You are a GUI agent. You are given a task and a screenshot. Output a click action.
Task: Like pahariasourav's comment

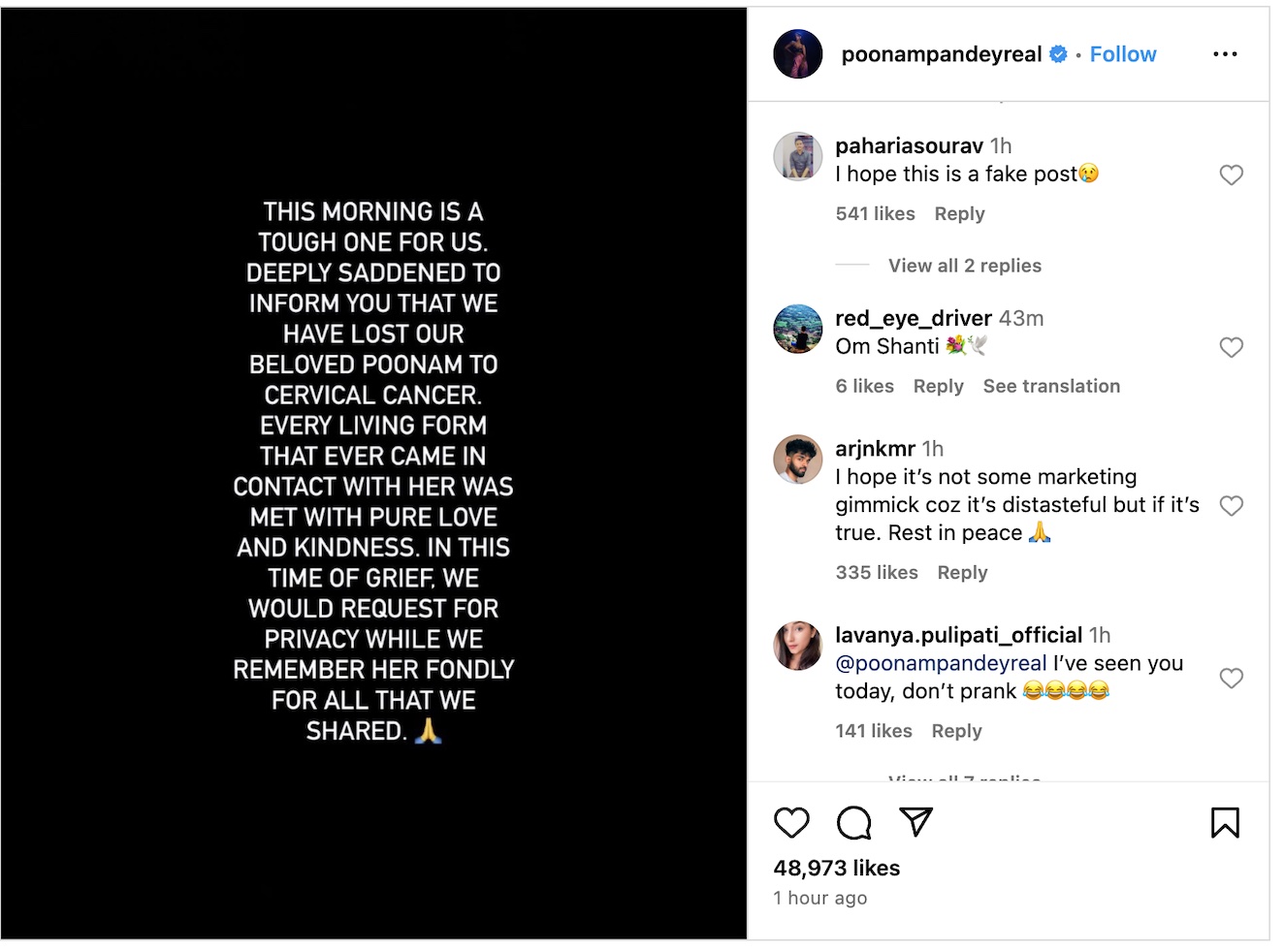[x=1231, y=175]
